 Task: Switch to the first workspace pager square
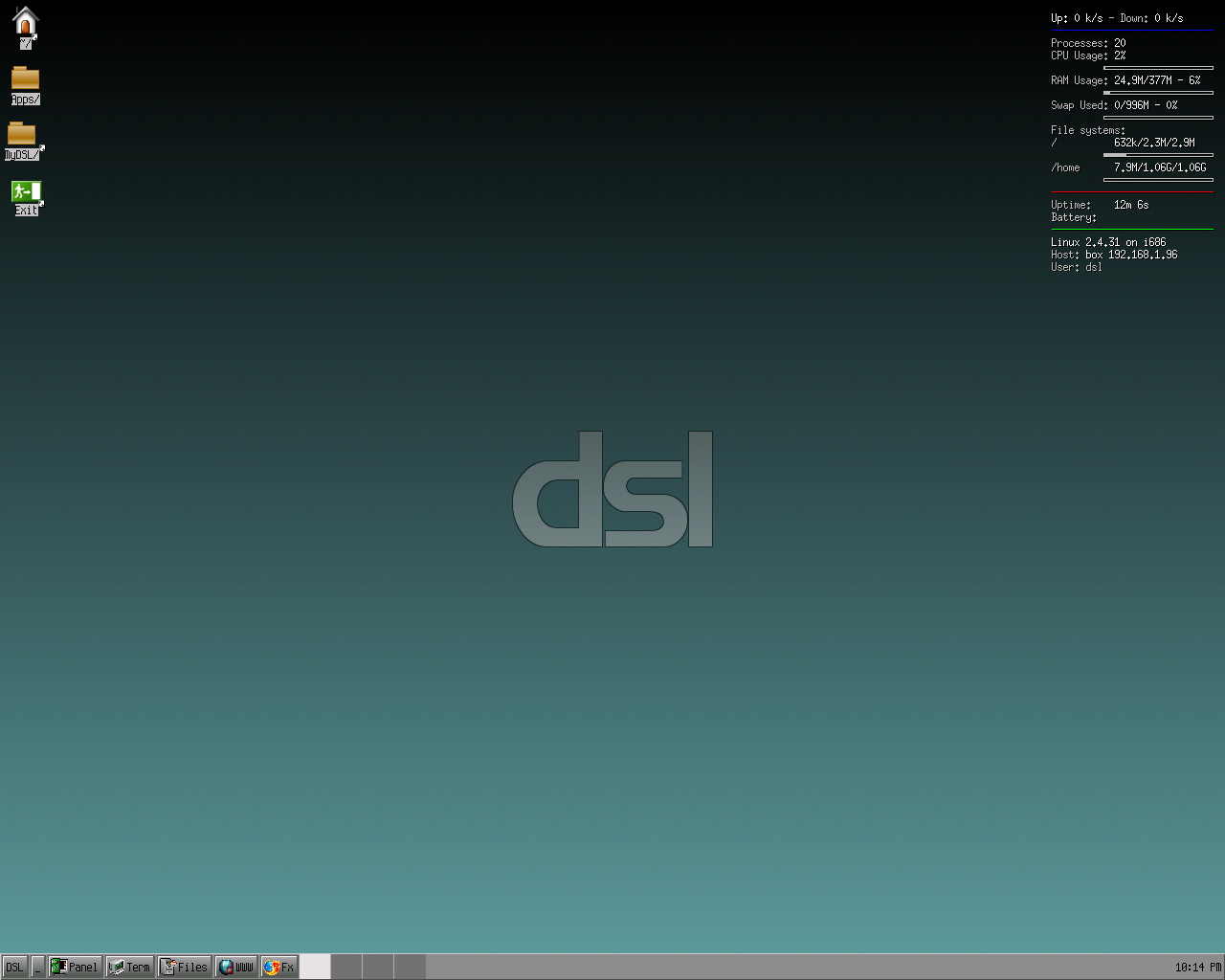point(316,967)
